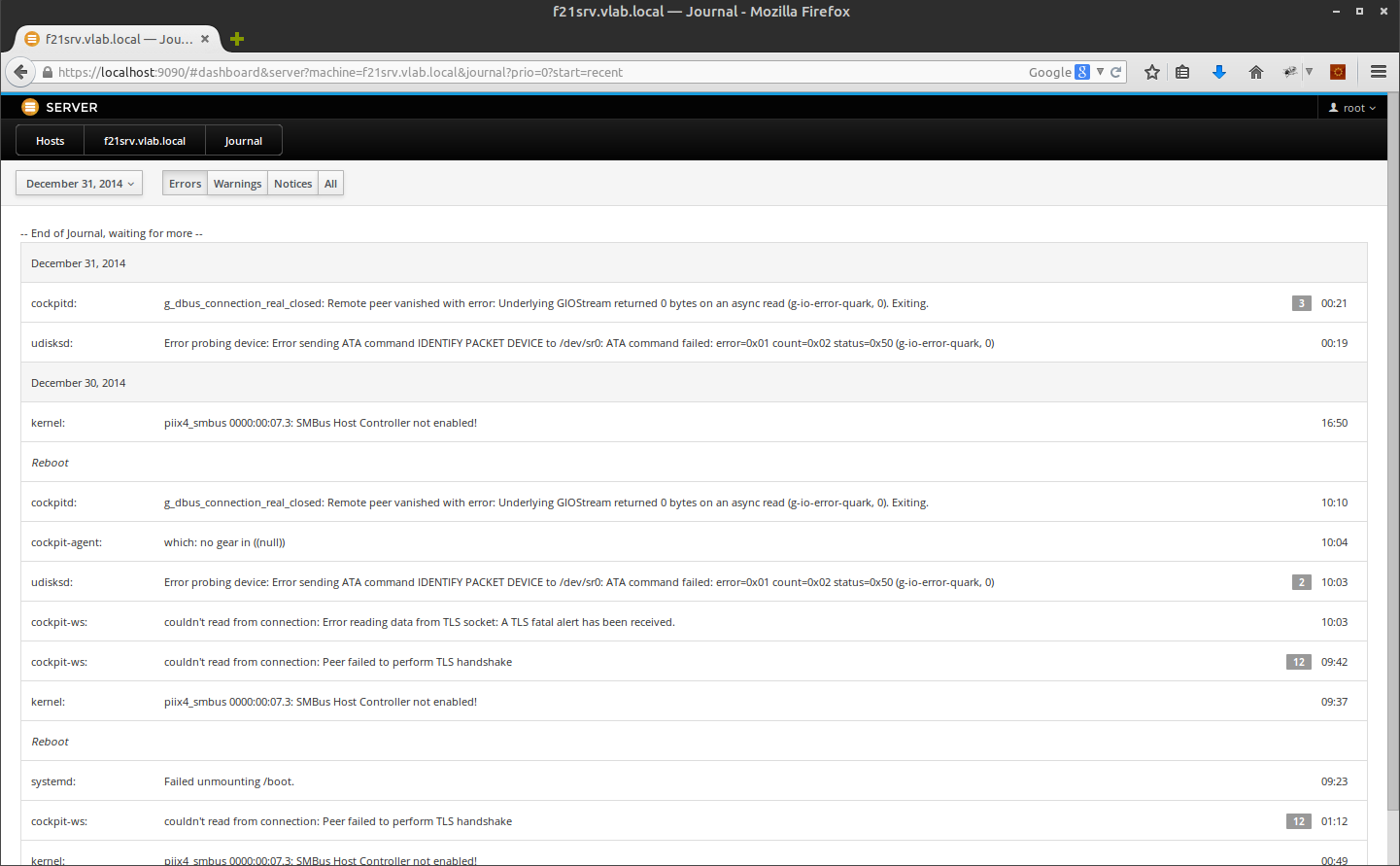Open the downloads arrow icon

coord(1219,72)
